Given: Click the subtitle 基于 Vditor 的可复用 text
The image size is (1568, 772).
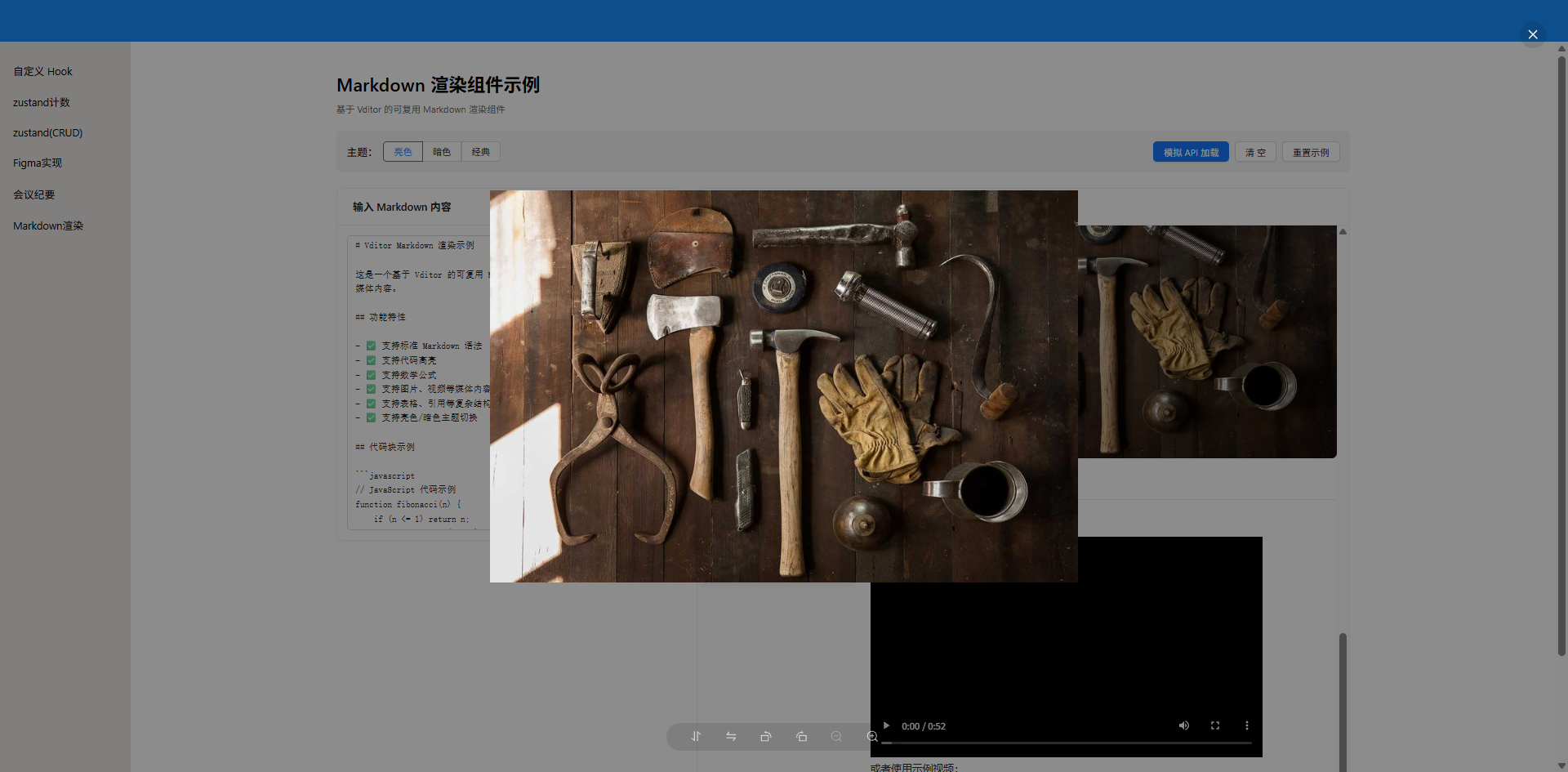Looking at the screenshot, I should click(421, 109).
